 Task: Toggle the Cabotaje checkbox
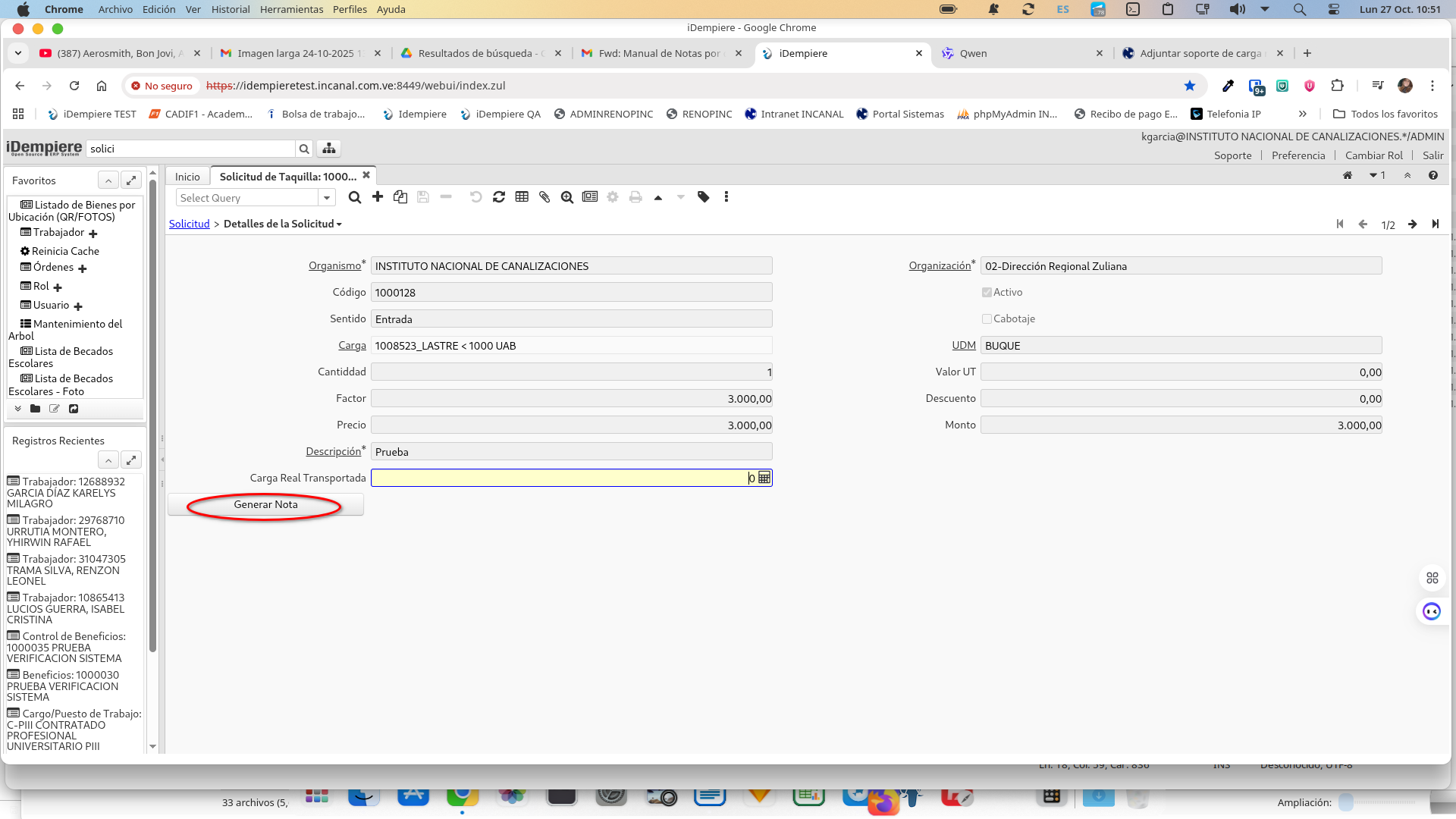[987, 319]
